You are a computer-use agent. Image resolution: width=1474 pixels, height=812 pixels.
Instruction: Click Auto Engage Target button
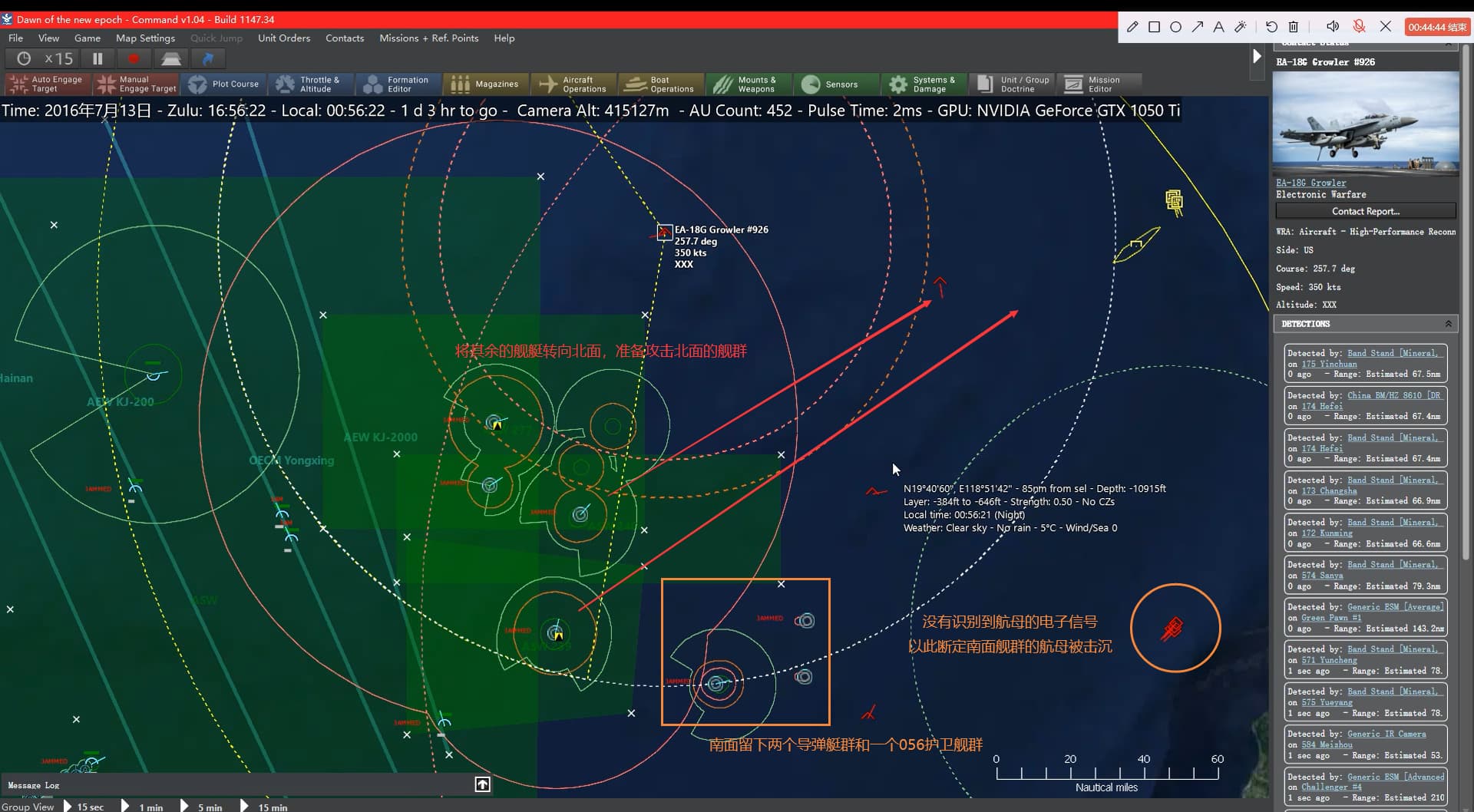(48, 84)
